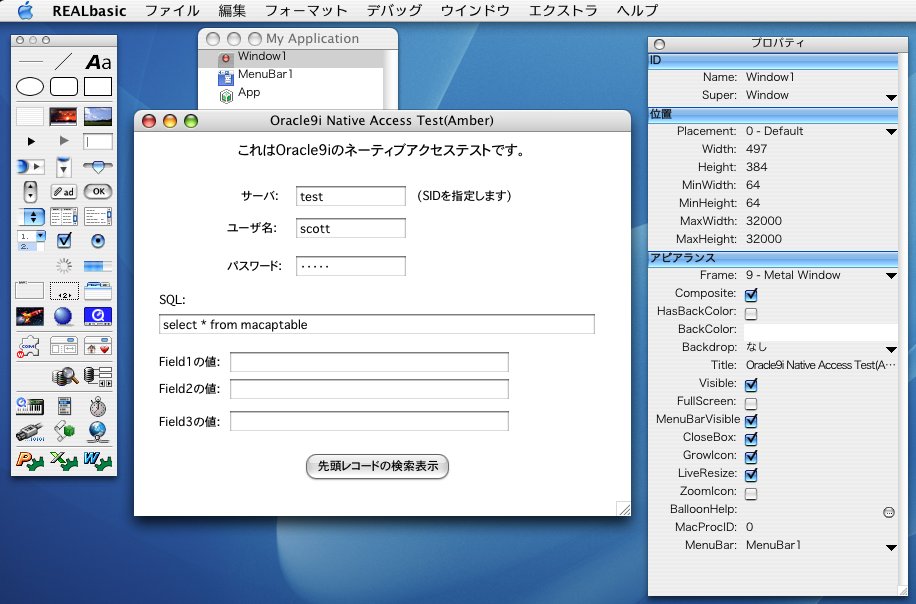Choose the rocket SpriteSurface control
The width and height of the screenshot is (916, 604).
coord(30,316)
